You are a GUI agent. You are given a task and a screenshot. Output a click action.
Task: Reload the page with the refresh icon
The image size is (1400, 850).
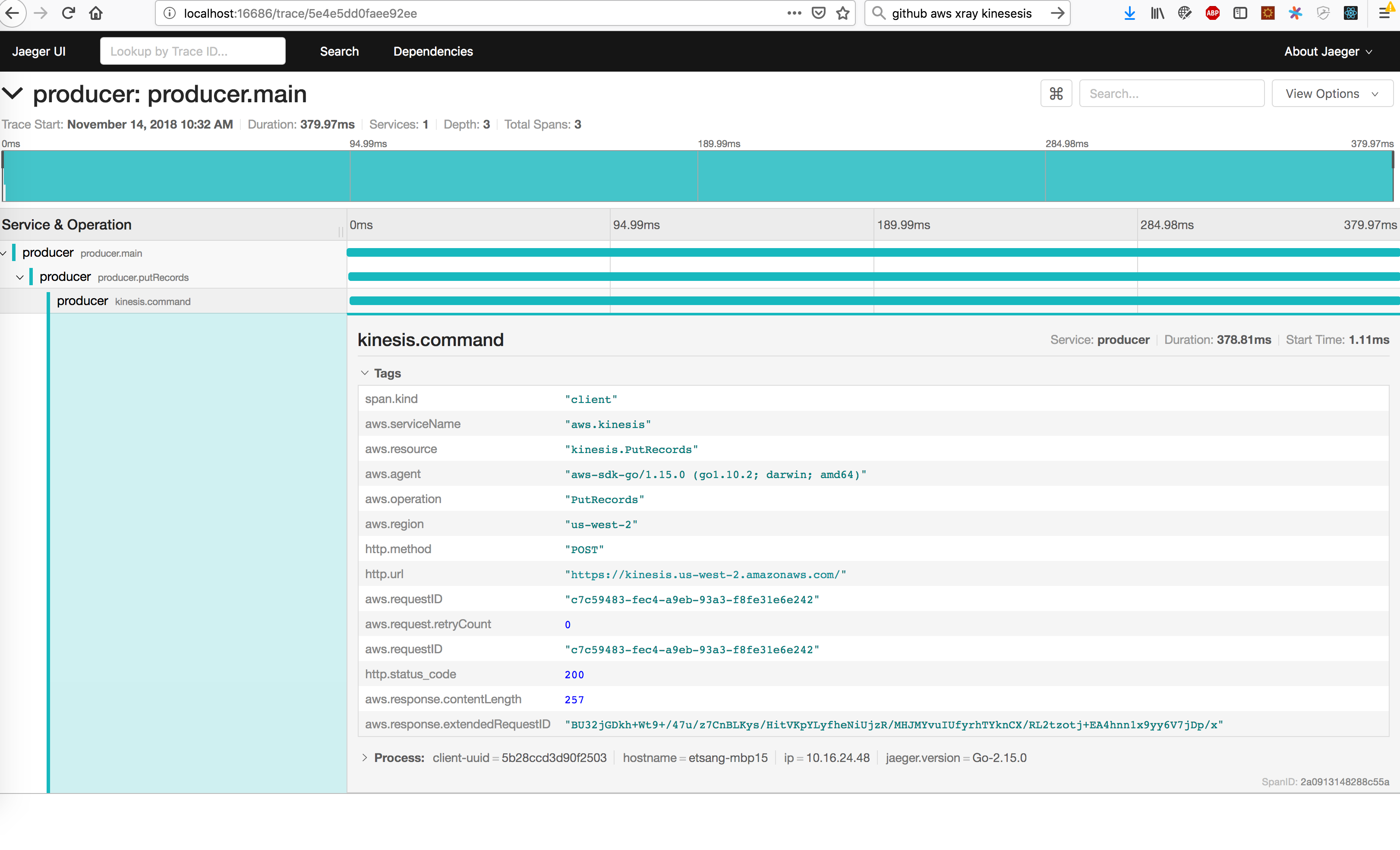point(69,13)
